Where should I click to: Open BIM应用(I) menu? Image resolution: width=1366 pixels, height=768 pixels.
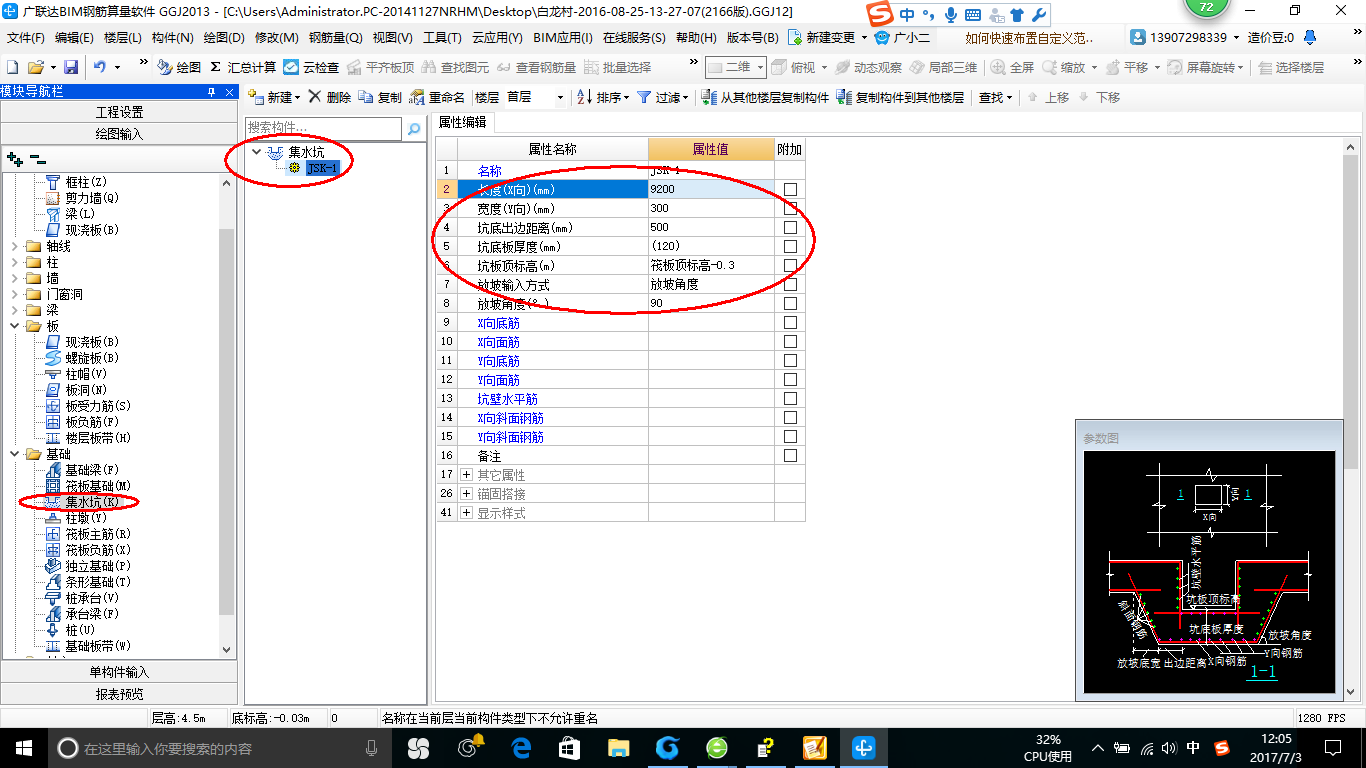(x=563, y=37)
